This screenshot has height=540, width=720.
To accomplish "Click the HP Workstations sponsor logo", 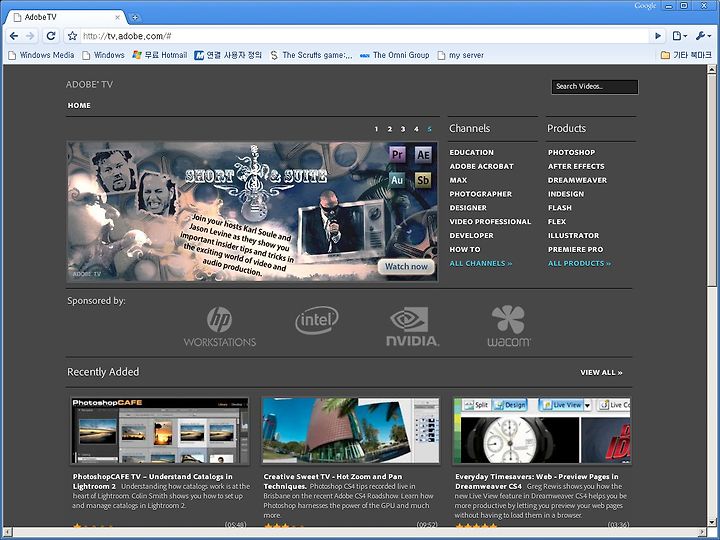I will [220, 326].
